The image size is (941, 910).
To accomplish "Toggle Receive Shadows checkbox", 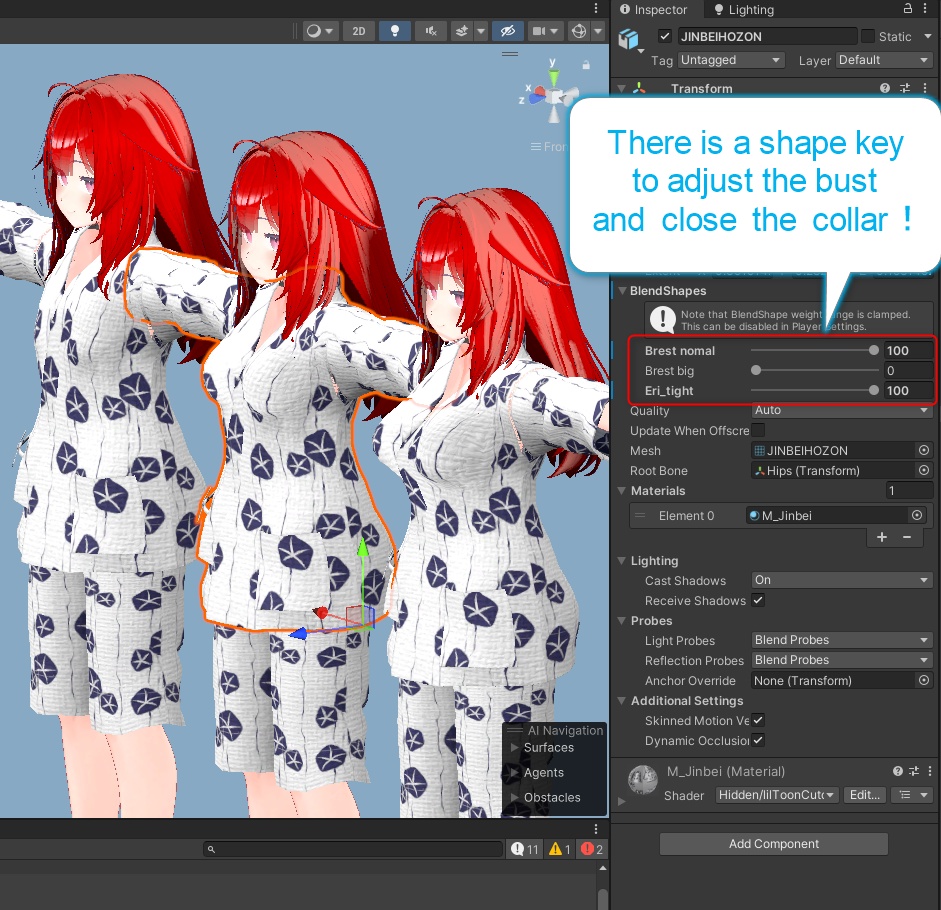I will click(x=758, y=601).
